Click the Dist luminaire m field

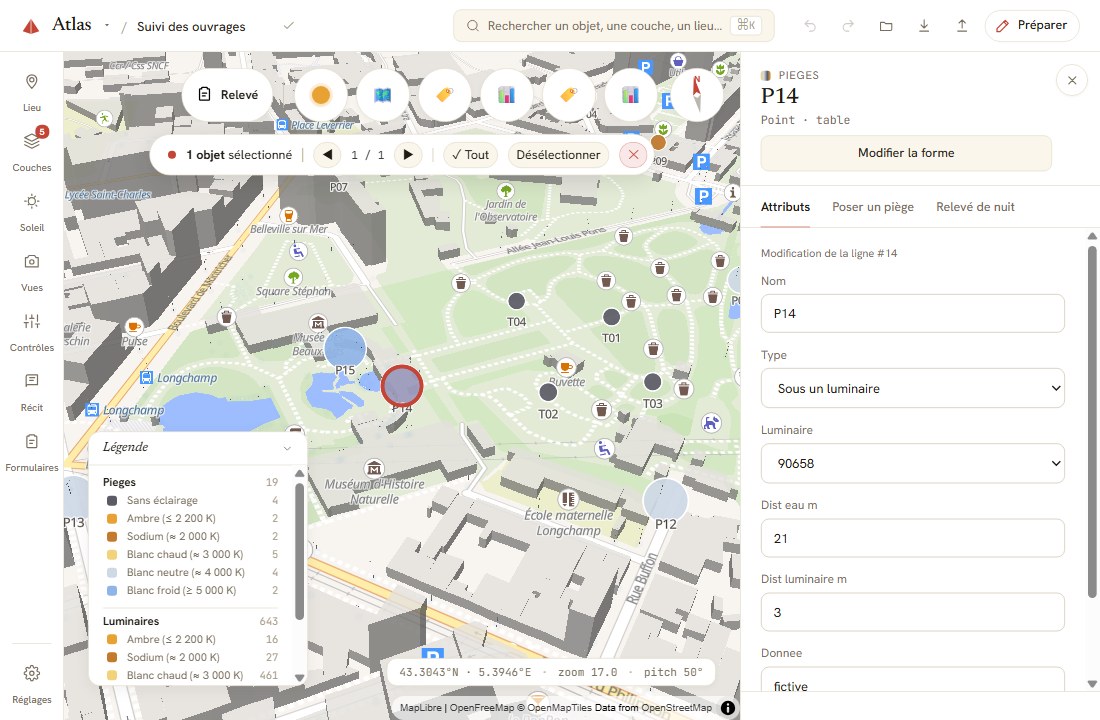(913, 612)
